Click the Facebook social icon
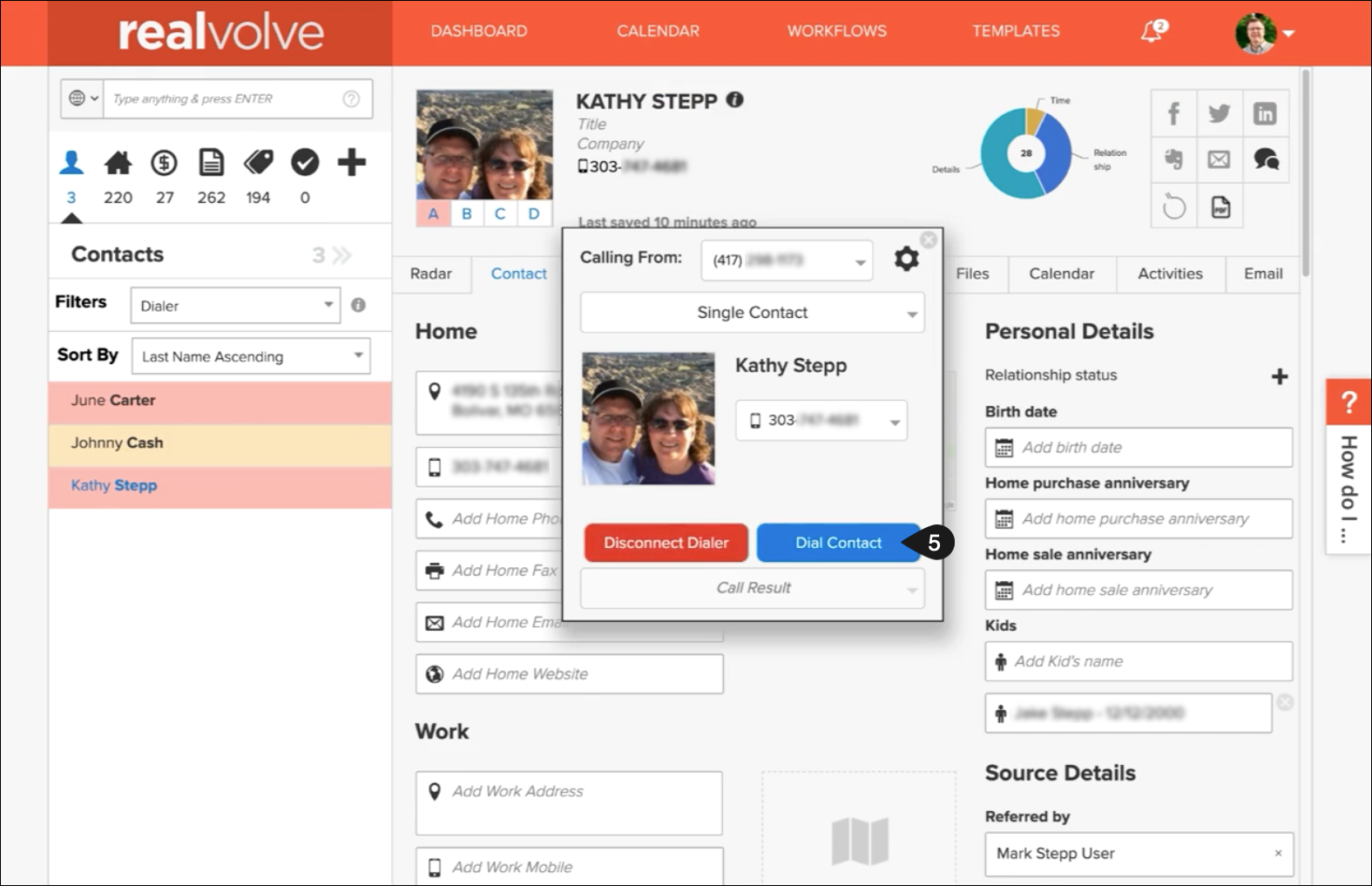 click(x=1173, y=113)
